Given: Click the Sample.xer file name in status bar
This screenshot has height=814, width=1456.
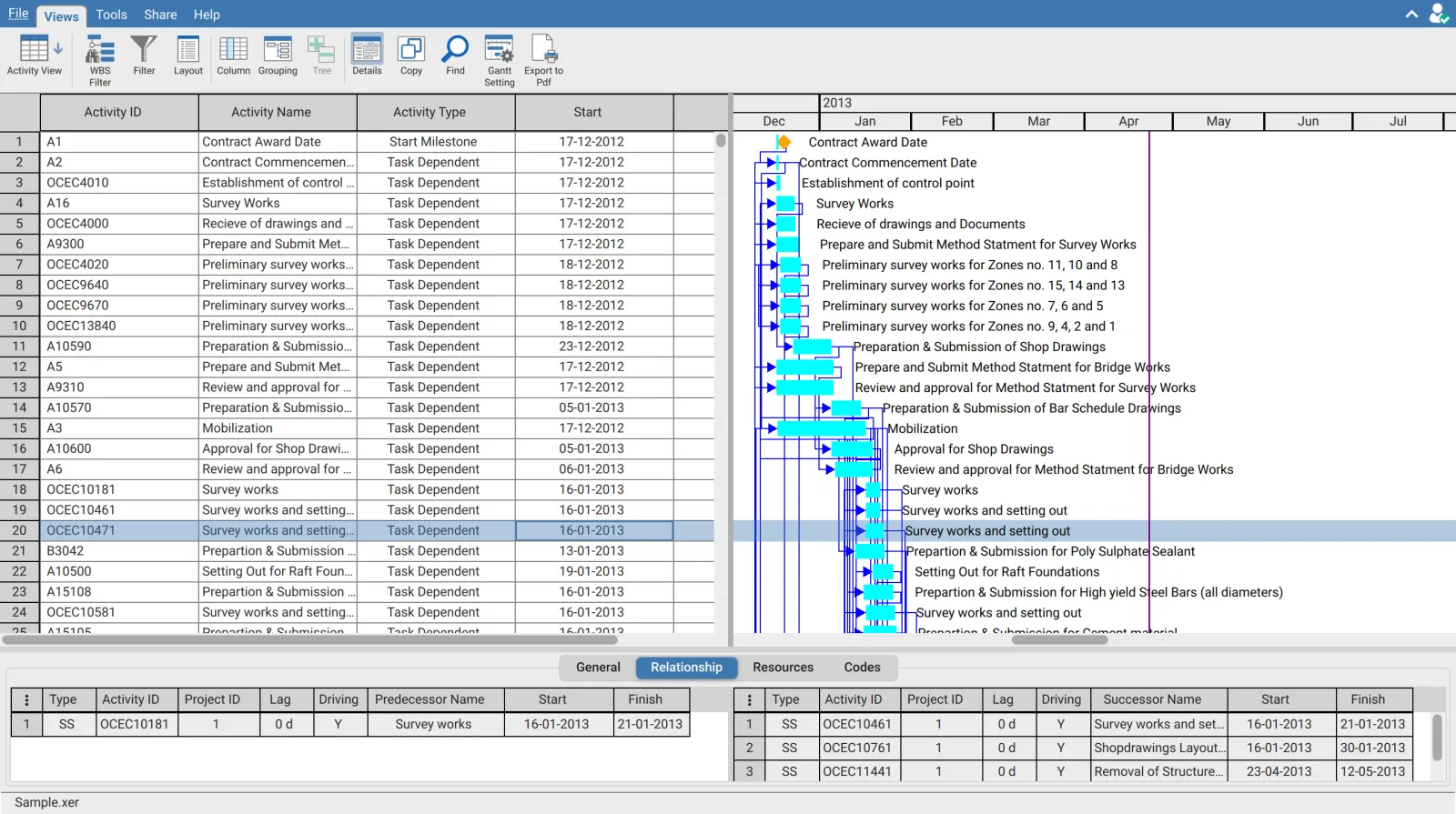Looking at the screenshot, I should click(x=46, y=802).
